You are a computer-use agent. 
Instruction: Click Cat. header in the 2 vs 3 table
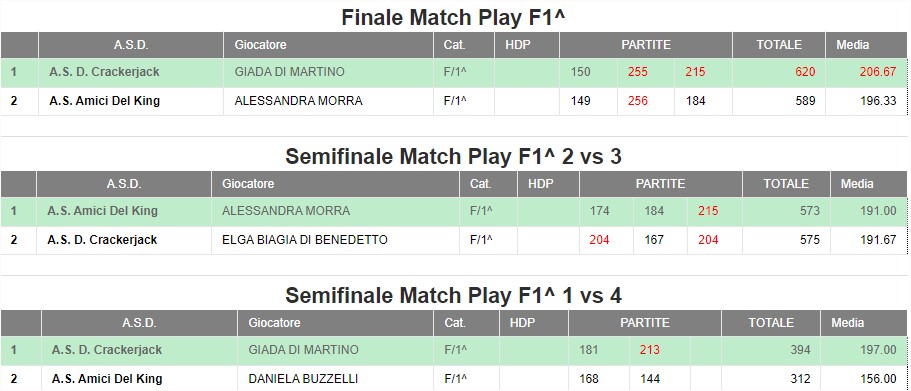coord(480,184)
